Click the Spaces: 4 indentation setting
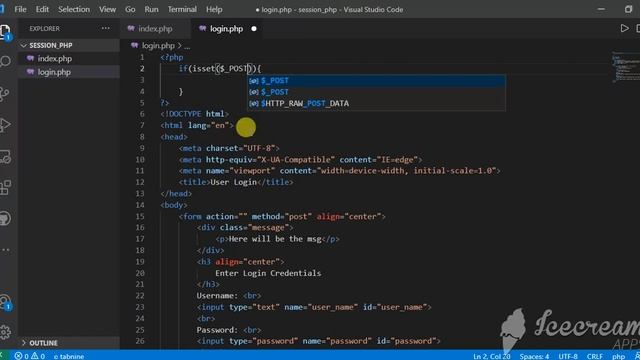640x360 pixels. [x=534, y=356]
